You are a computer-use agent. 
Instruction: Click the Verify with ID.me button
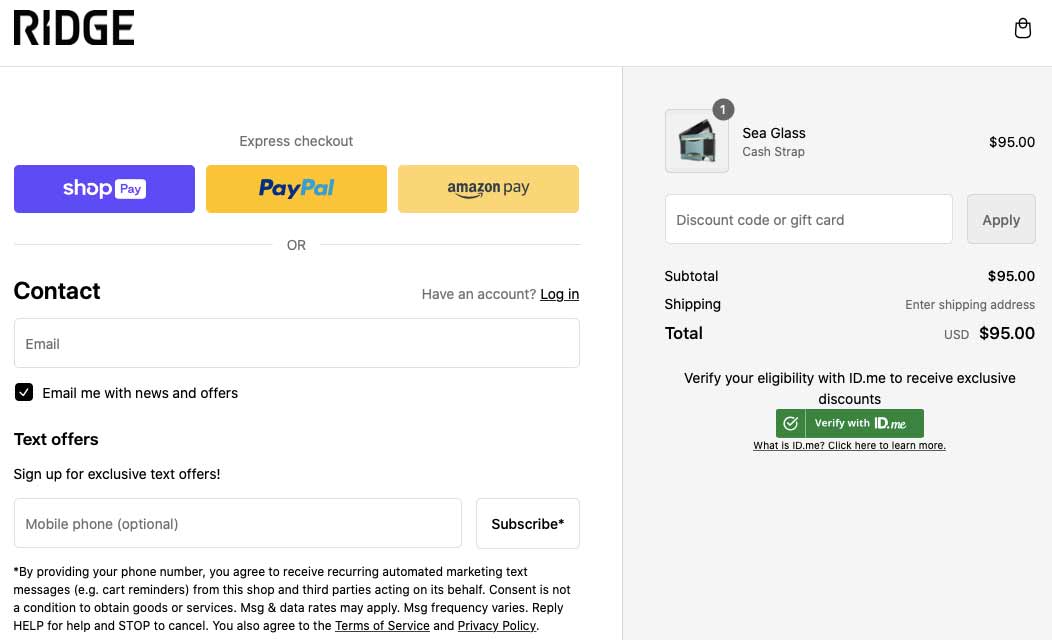[x=849, y=423]
